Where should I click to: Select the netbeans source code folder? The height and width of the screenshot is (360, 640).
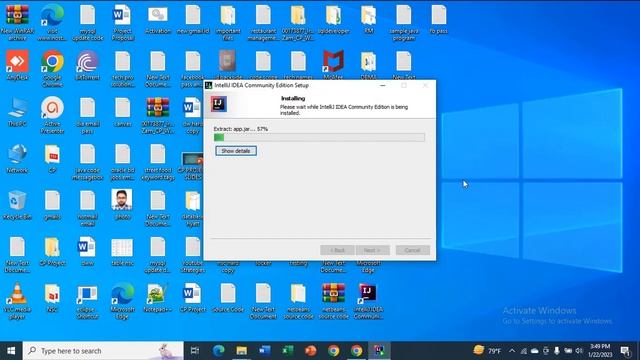click(x=298, y=301)
